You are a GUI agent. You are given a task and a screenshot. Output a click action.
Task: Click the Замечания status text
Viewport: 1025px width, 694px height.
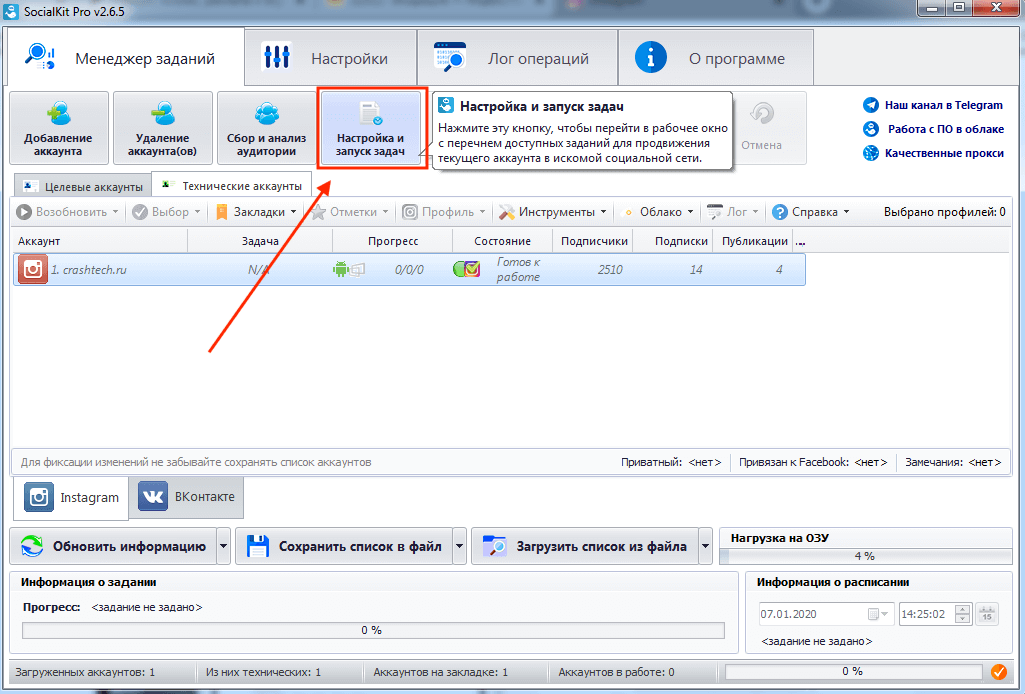(x=952, y=463)
